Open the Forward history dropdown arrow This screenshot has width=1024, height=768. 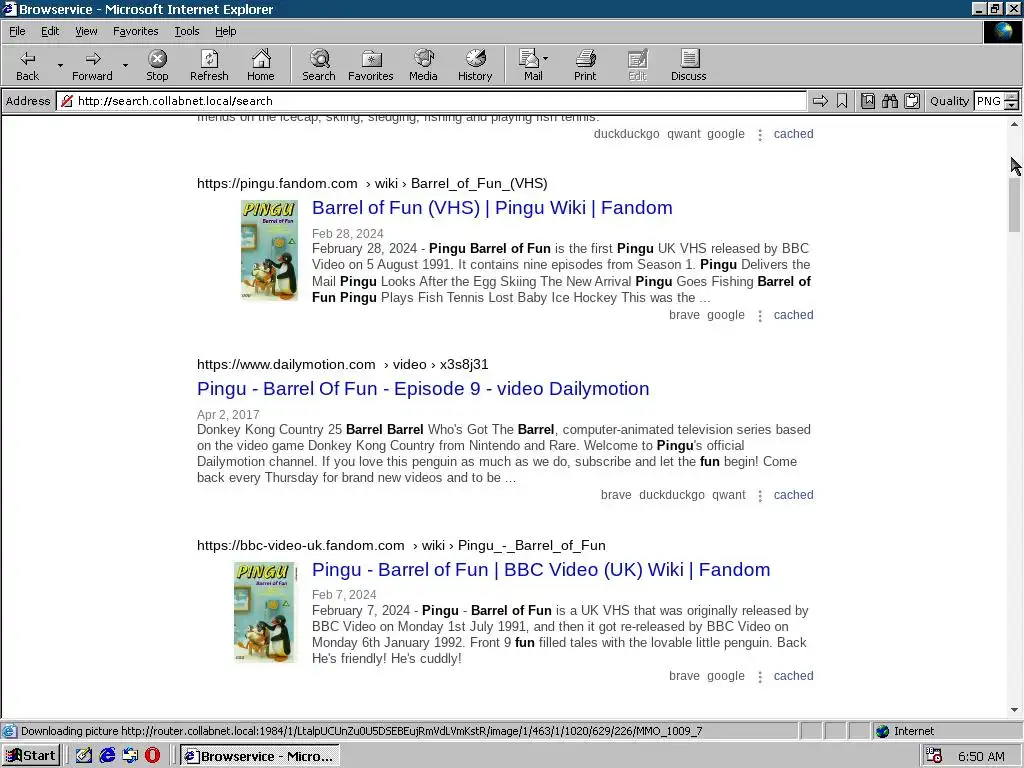(x=125, y=65)
